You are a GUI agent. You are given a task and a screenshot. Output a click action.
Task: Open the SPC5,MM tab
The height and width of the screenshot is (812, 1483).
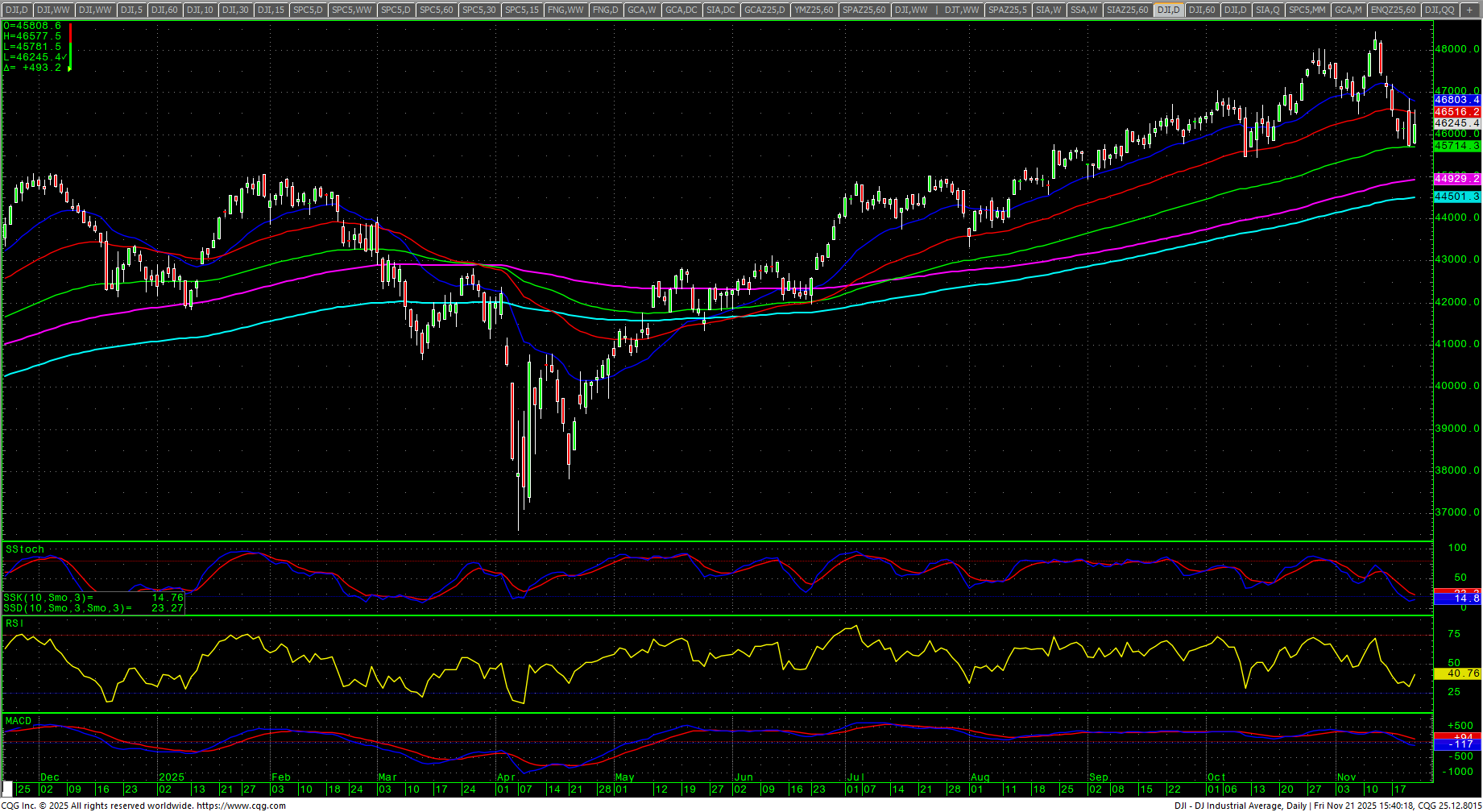click(1307, 10)
